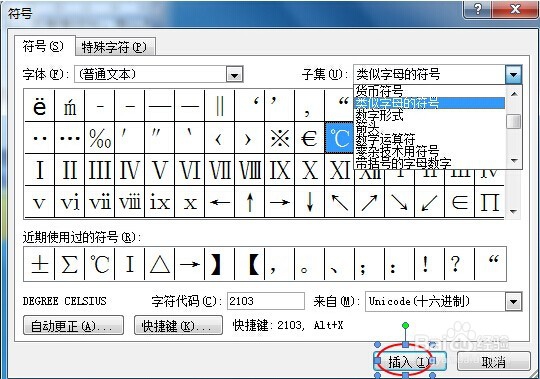This screenshot has width=540, height=379.
Task: Pick the reference mark ※ symbol
Action: coord(280,138)
